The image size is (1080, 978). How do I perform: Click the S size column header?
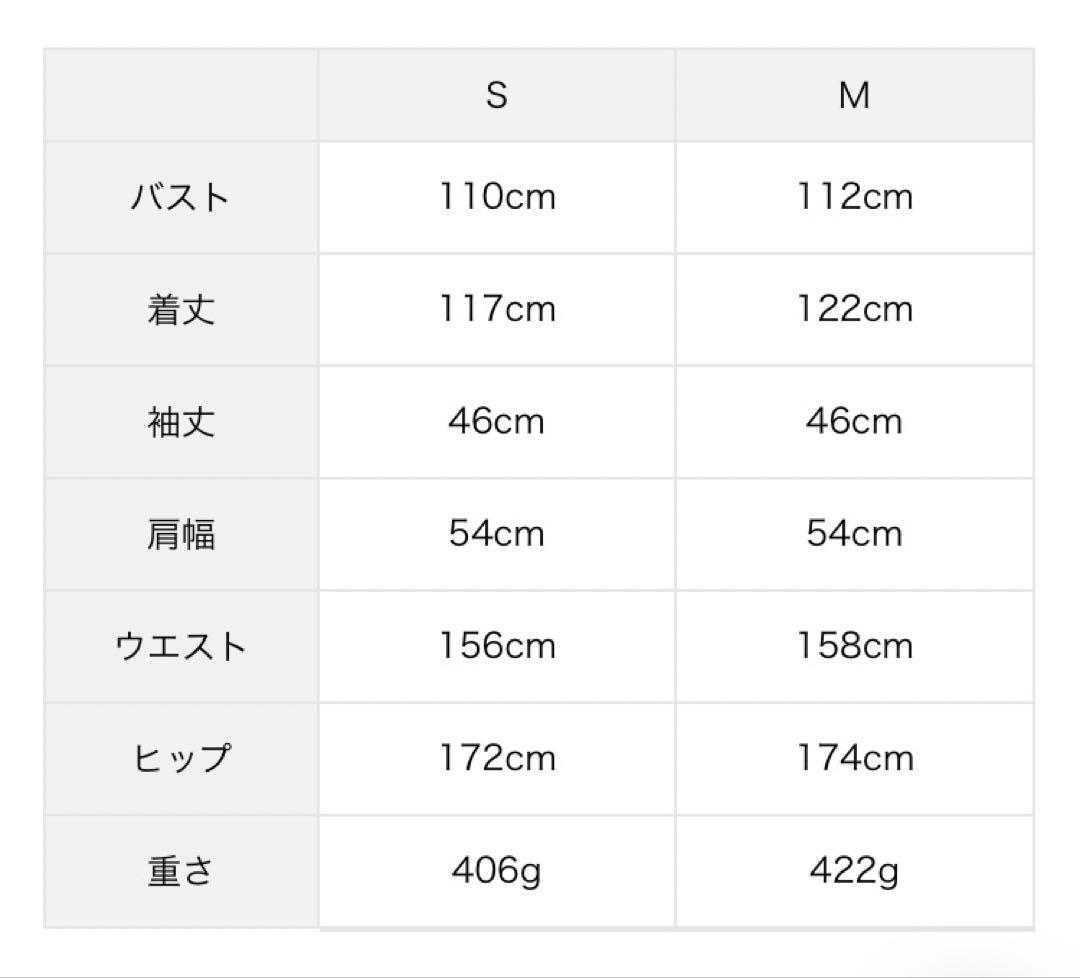pyautogui.click(x=497, y=95)
